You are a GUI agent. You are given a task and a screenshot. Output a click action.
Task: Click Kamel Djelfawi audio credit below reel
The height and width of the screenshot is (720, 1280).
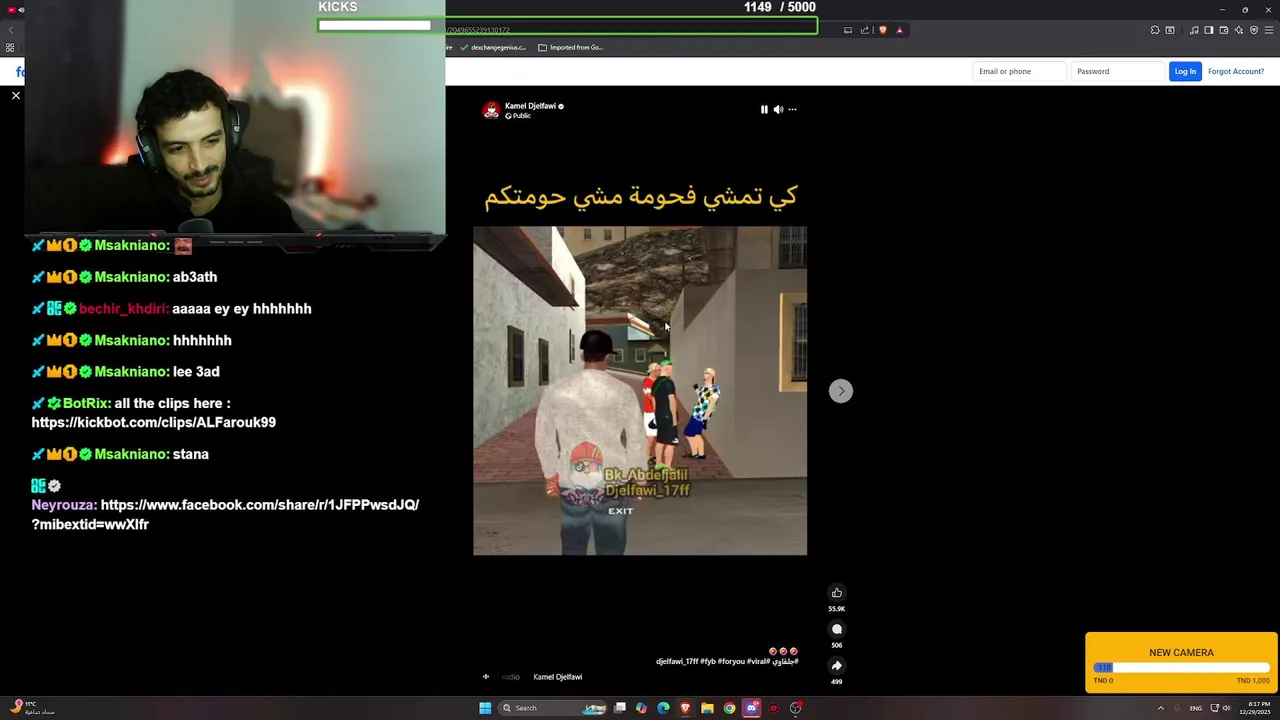(558, 677)
